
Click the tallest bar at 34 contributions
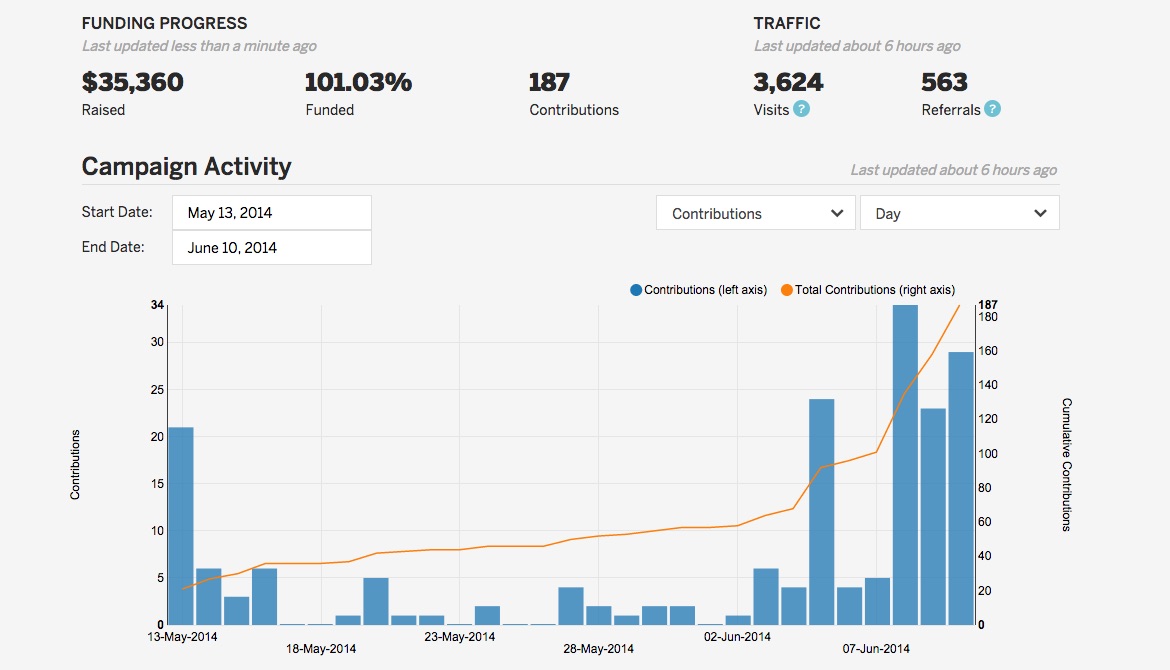pos(905,465)
